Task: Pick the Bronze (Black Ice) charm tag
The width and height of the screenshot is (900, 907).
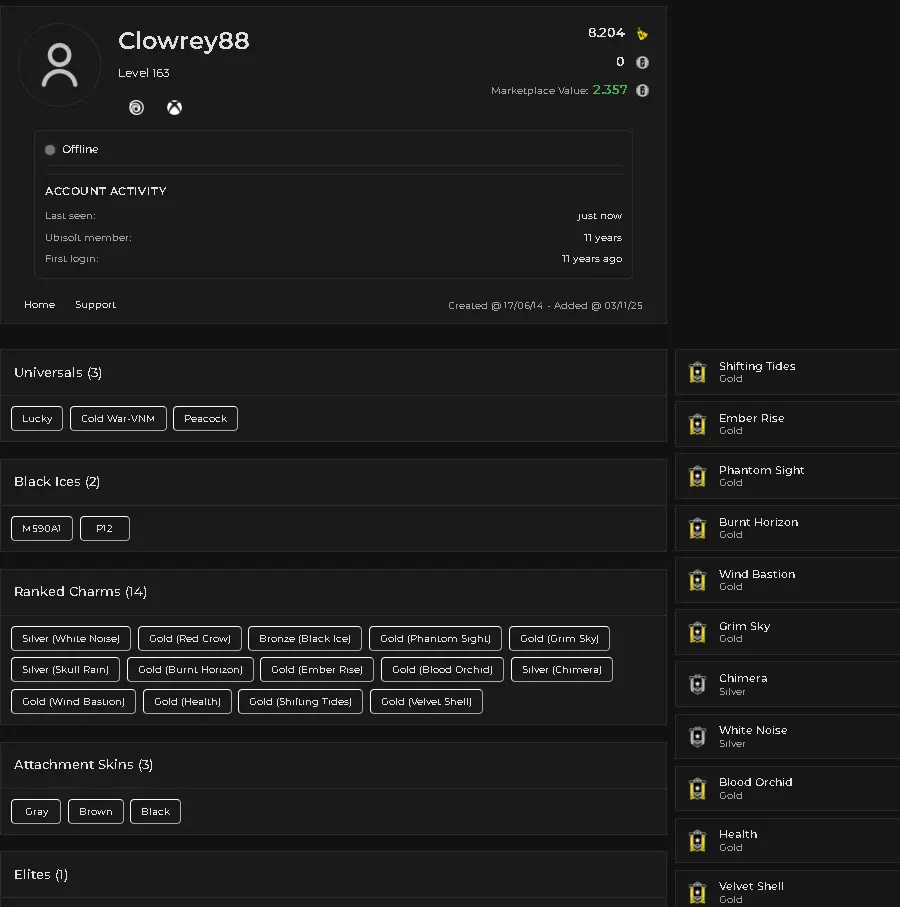Action: pos(305,639)
